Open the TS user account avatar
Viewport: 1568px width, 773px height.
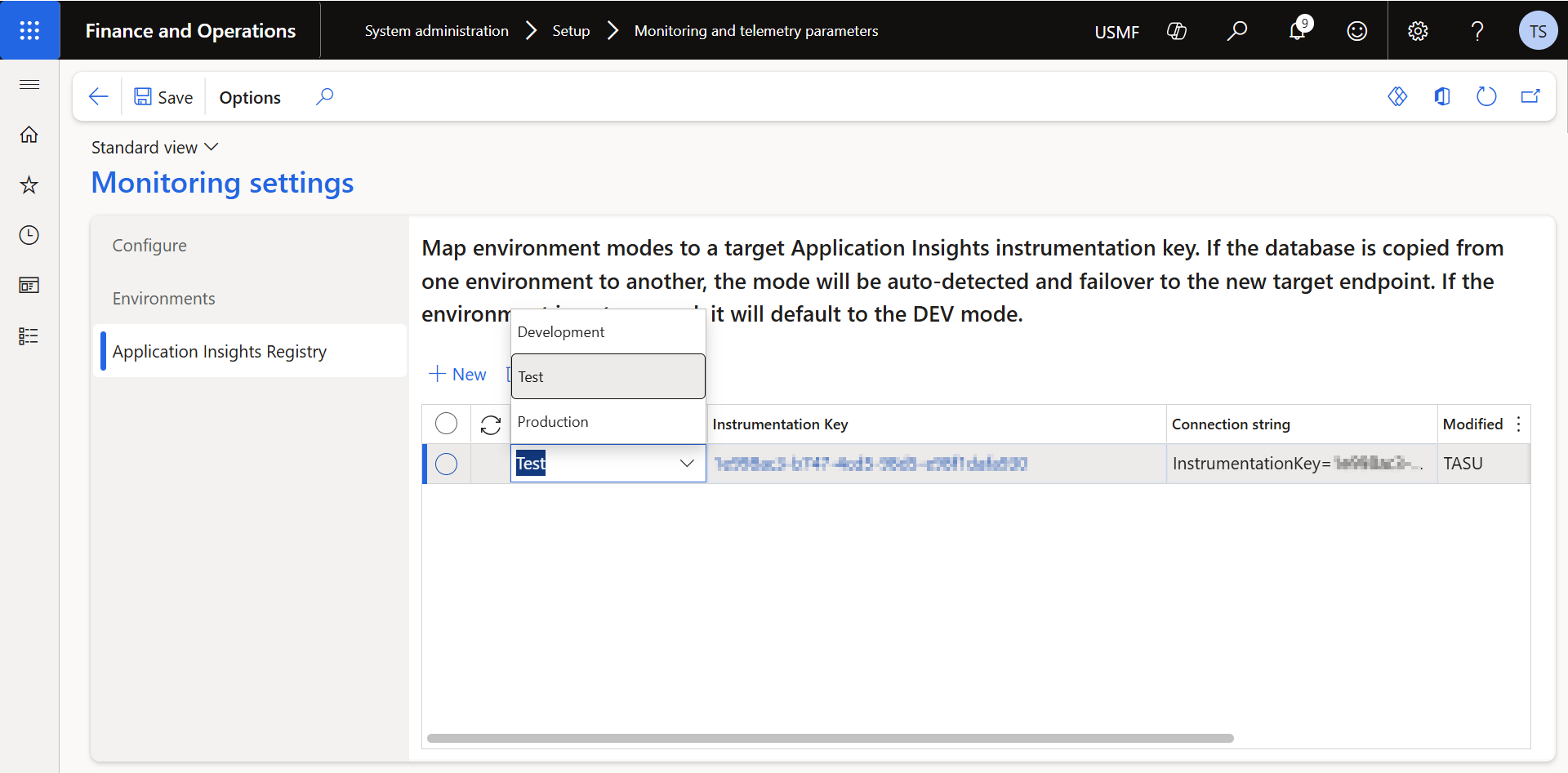point(1538,31)
